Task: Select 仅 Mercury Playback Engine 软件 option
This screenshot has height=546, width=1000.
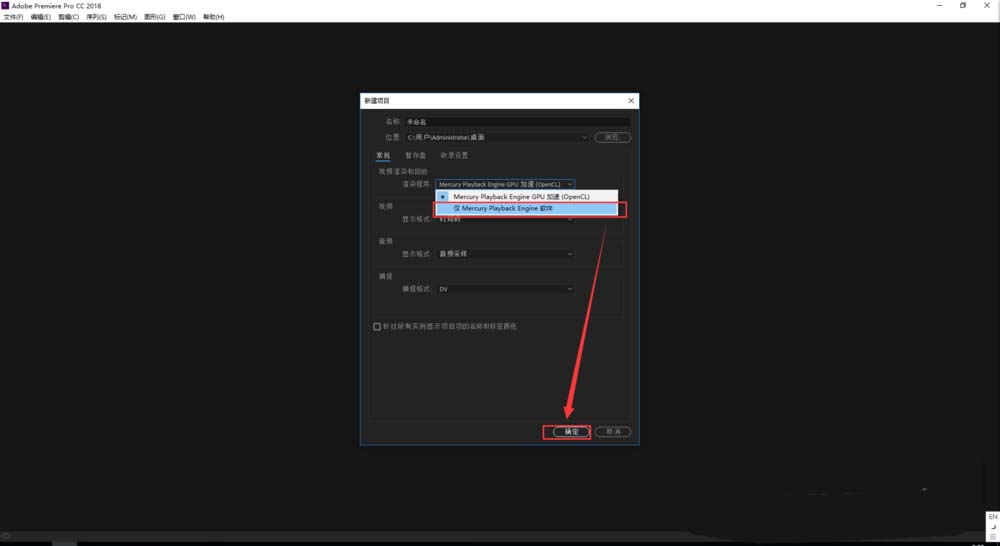Action: pos(527,209)
